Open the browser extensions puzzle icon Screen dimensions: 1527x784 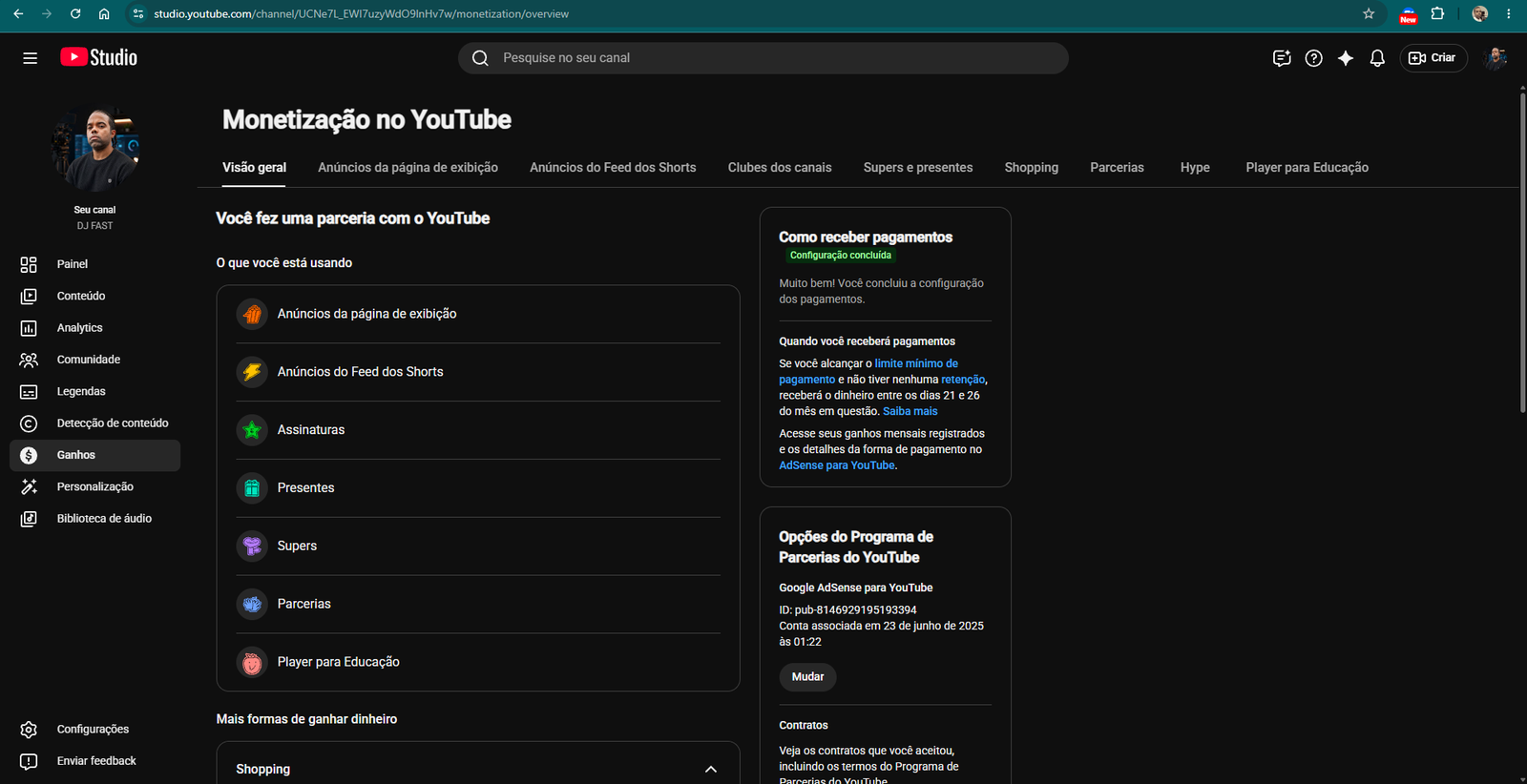pos(1437,14)
